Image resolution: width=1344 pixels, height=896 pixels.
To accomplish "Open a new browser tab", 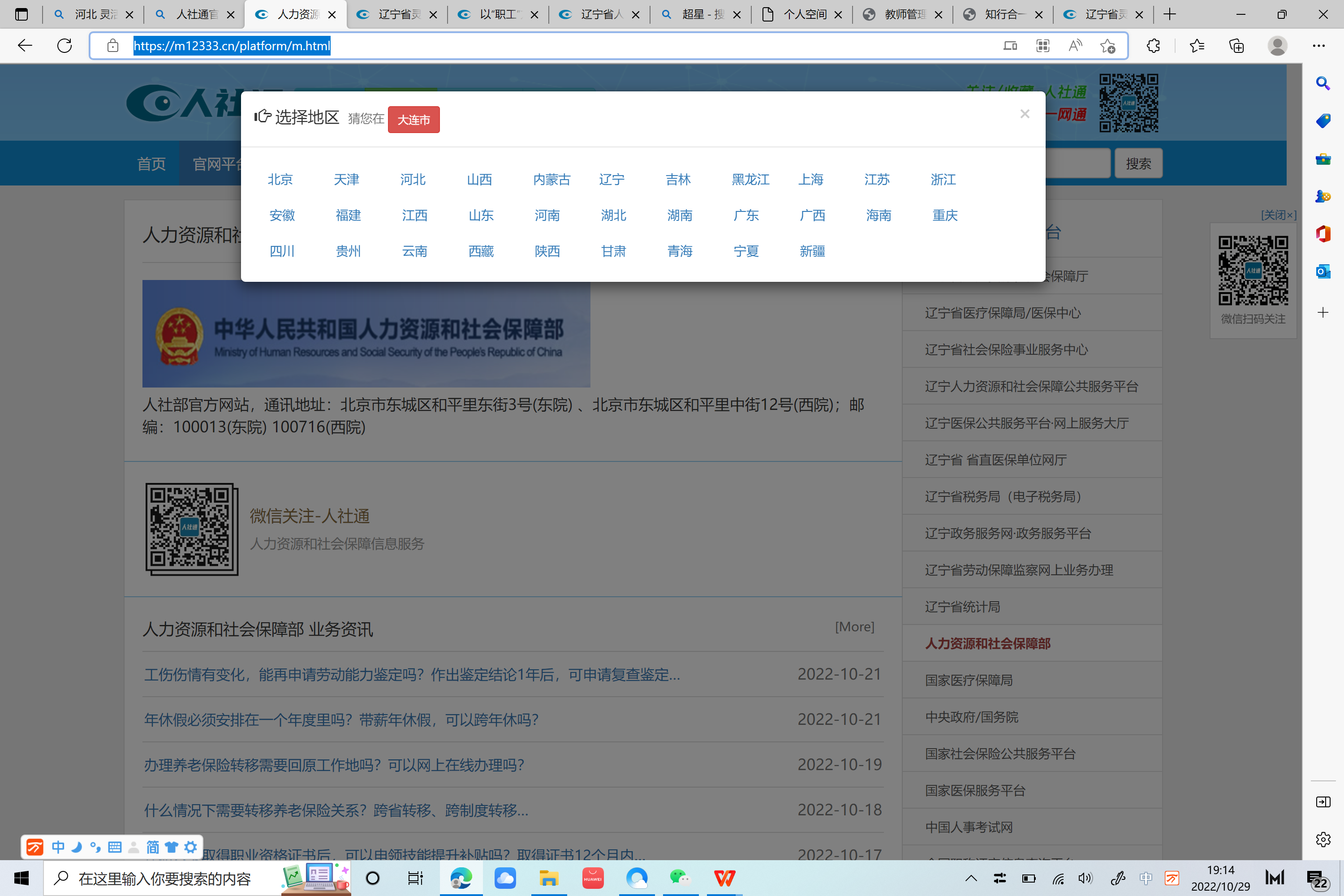I will [1170, 14].
